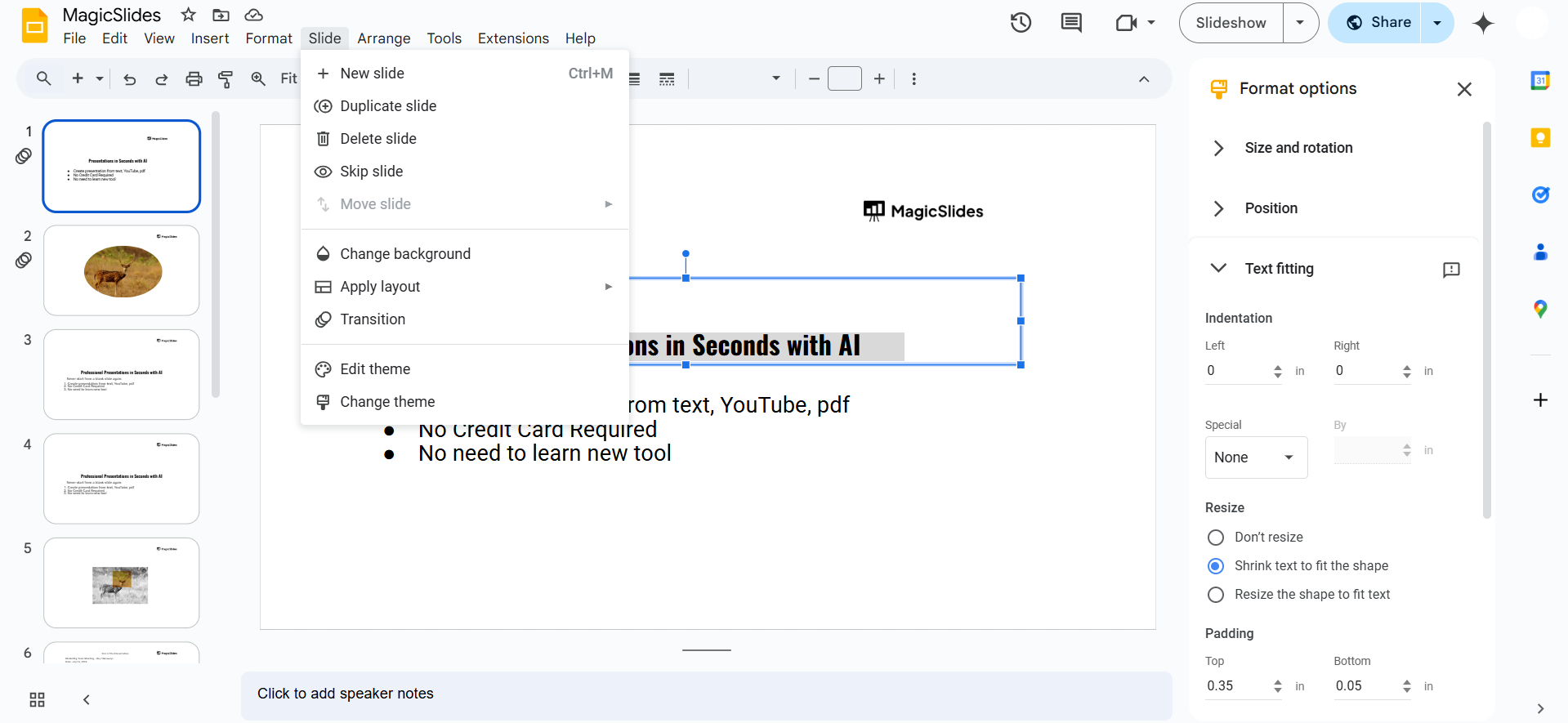Close the Format options panel
Viewport: 1568px width, 723px height.
pos(1464,89)
